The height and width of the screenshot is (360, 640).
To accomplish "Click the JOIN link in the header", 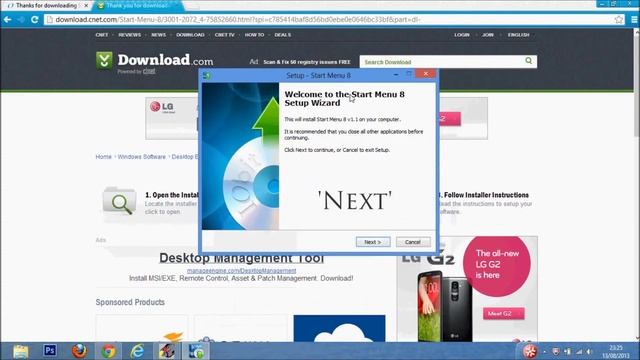I will coord(488,35).
